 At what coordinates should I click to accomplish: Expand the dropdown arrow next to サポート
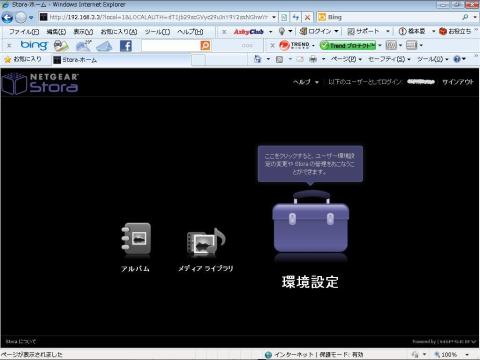(388, 31)
